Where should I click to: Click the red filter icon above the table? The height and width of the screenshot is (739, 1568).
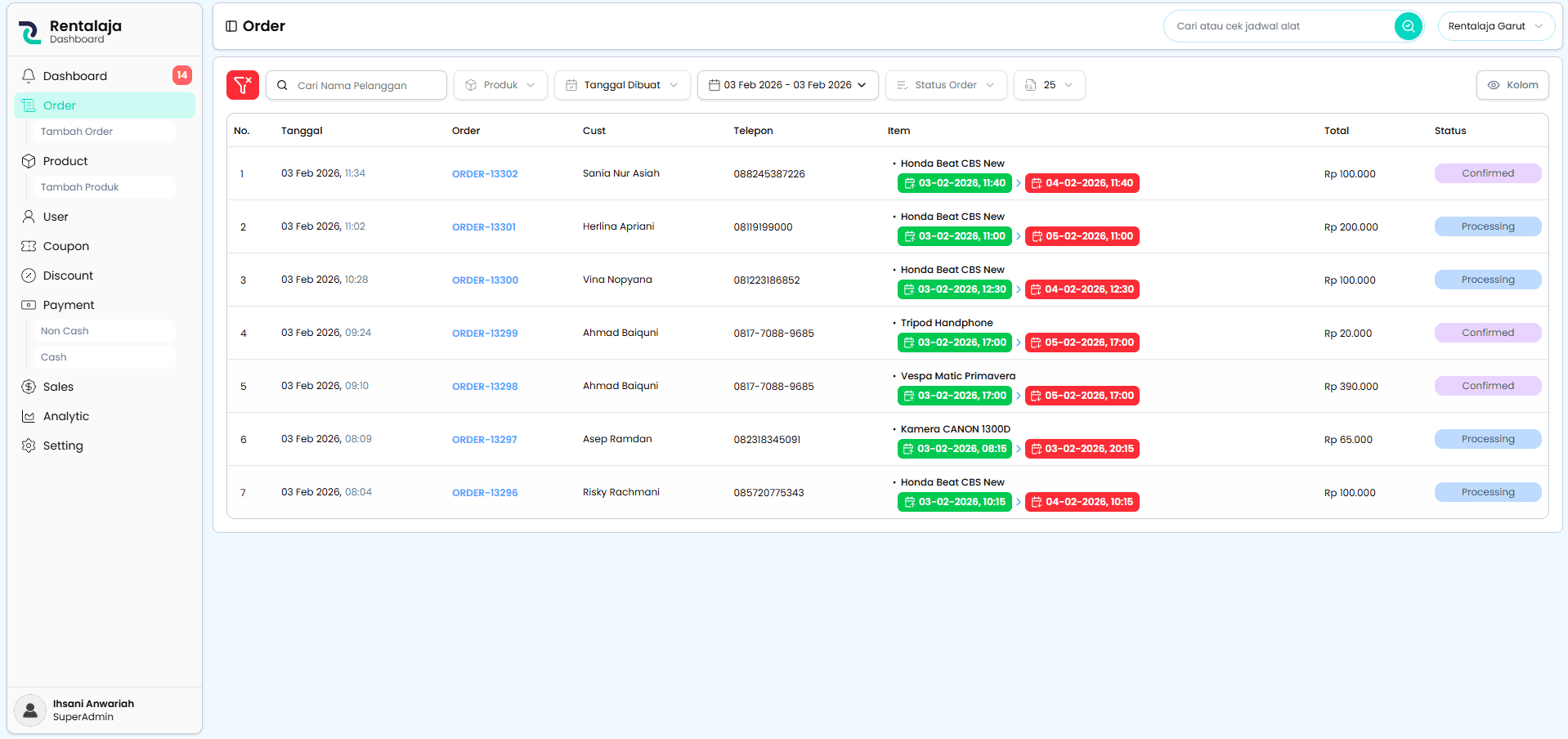point(242,84)
